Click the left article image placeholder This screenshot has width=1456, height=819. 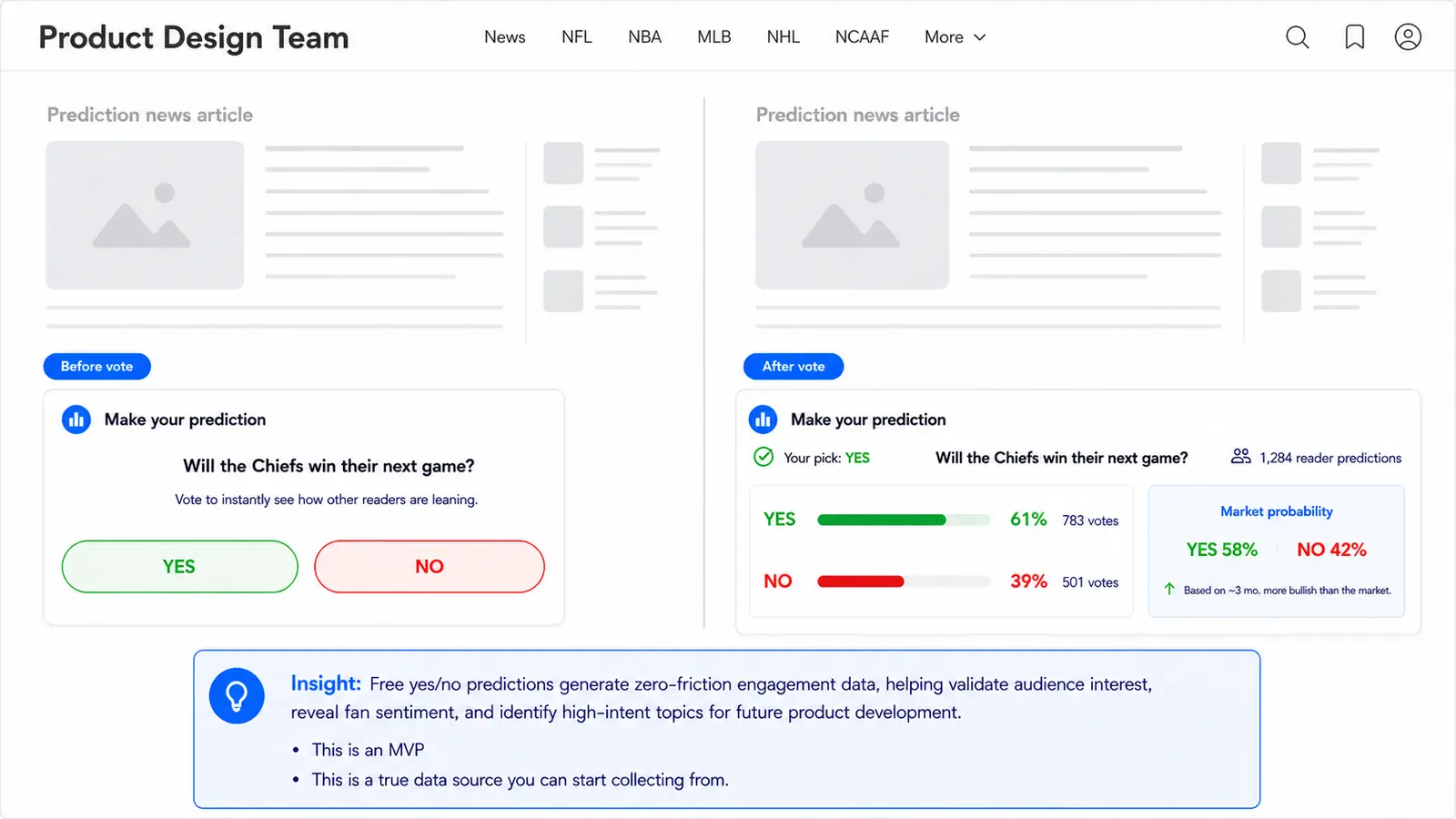click(x=145, y=215)
